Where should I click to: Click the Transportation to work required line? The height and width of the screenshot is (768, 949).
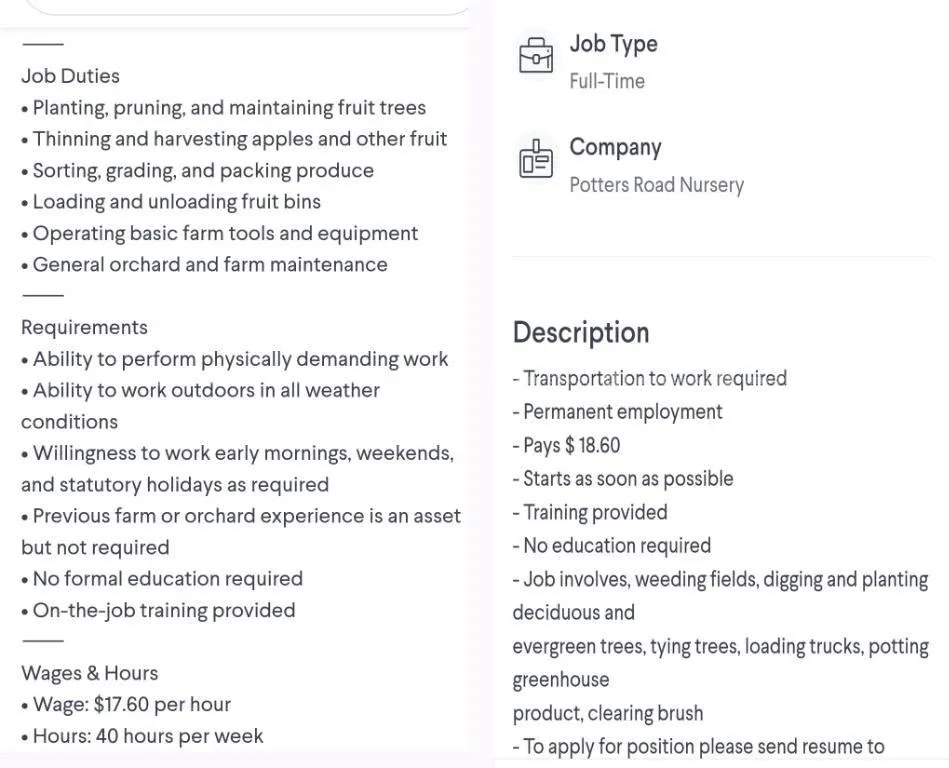tap(649, 378)
